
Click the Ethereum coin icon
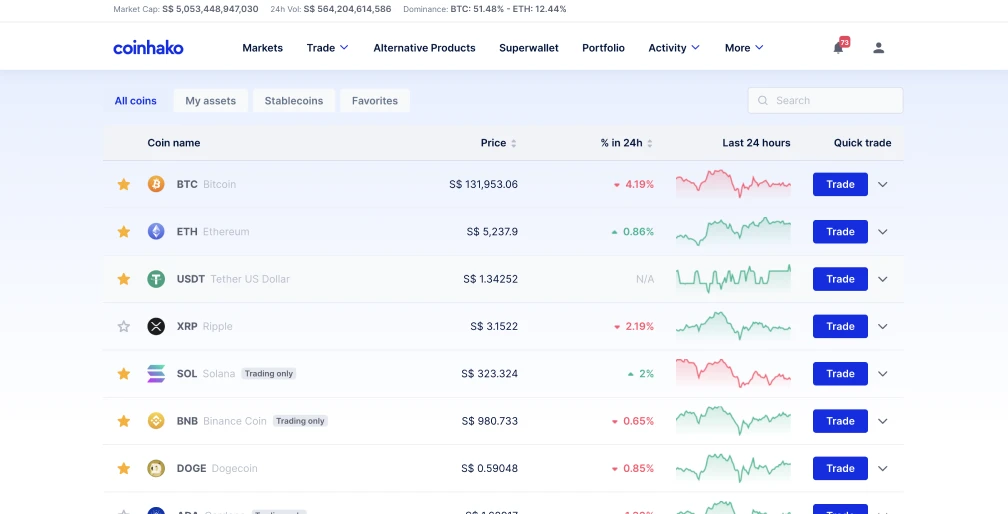click(156, 231)
